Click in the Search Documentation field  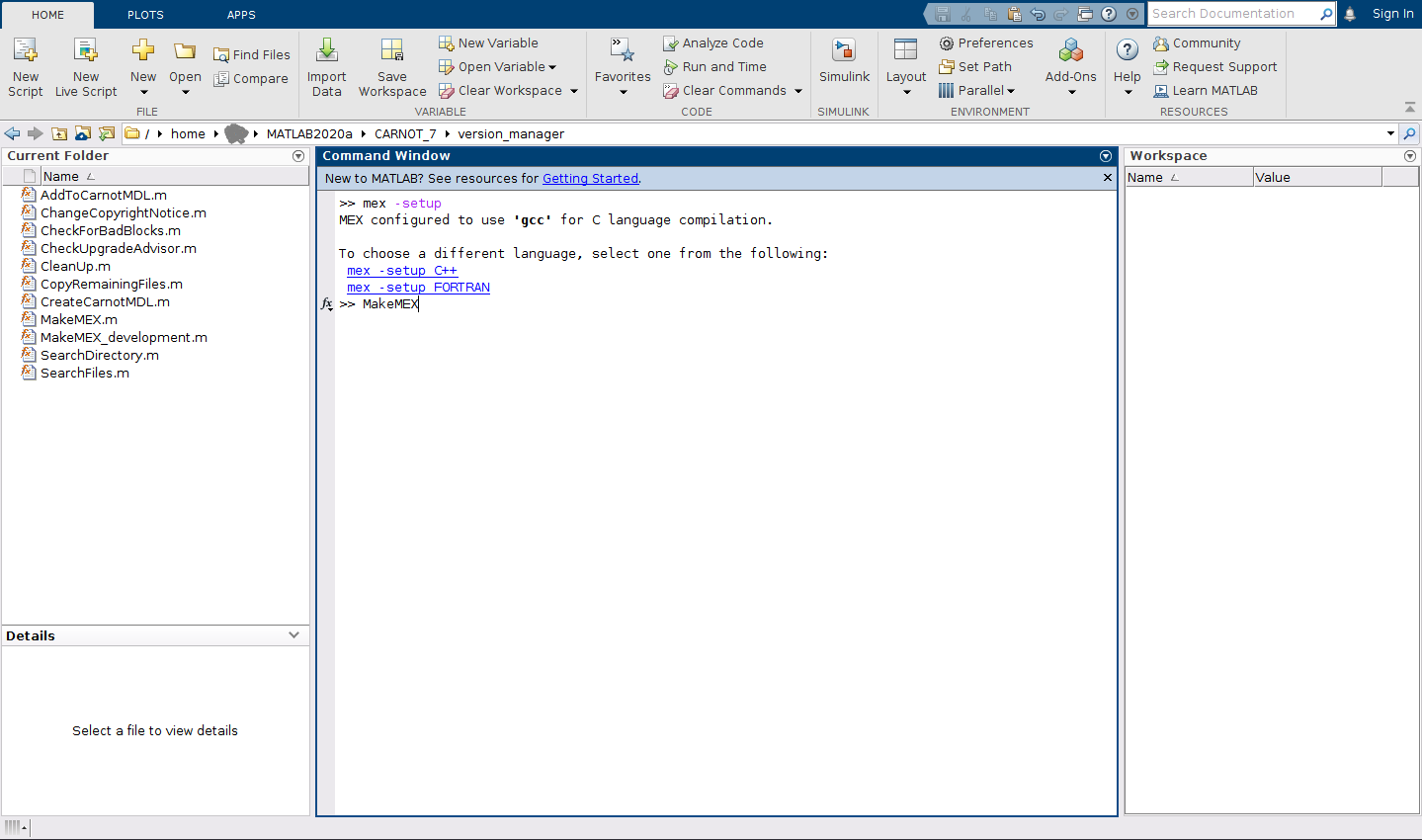point(1233,14)
